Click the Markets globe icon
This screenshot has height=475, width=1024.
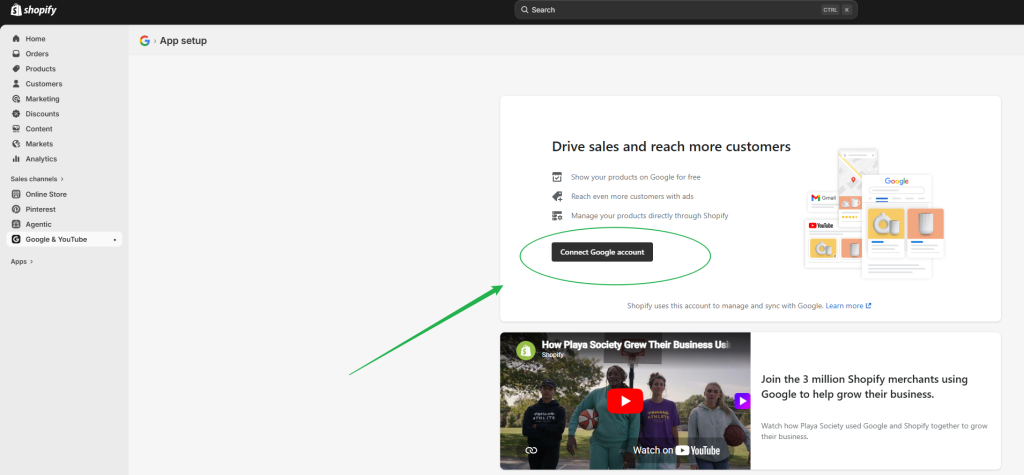coord(16,144)
